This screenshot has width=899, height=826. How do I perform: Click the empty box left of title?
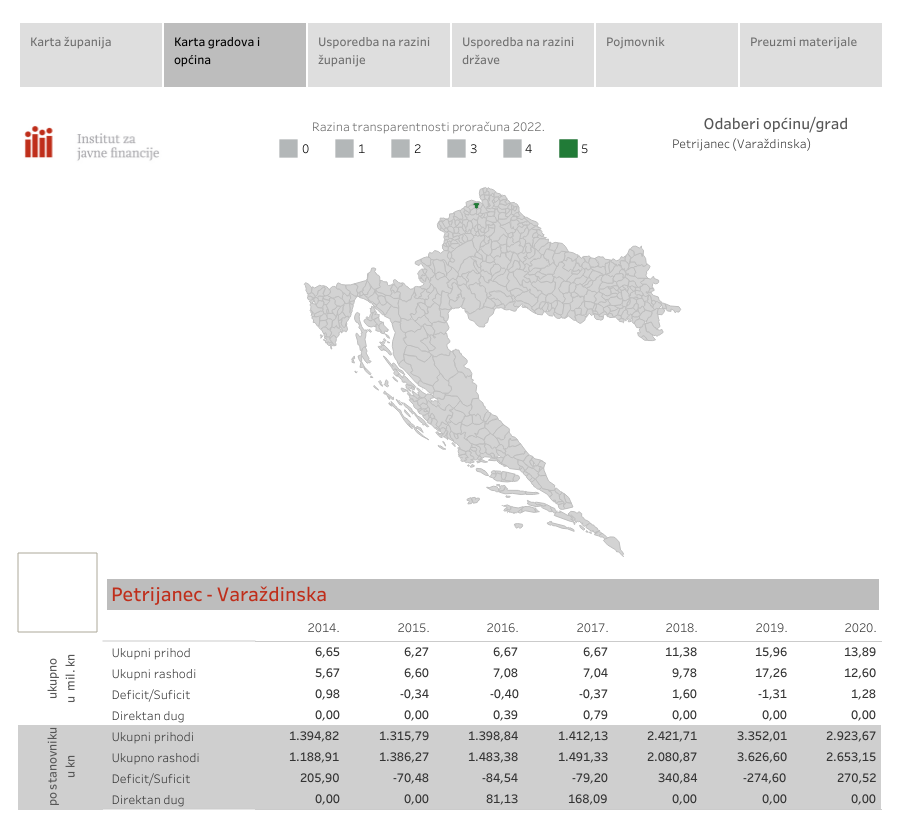(57, 592)
